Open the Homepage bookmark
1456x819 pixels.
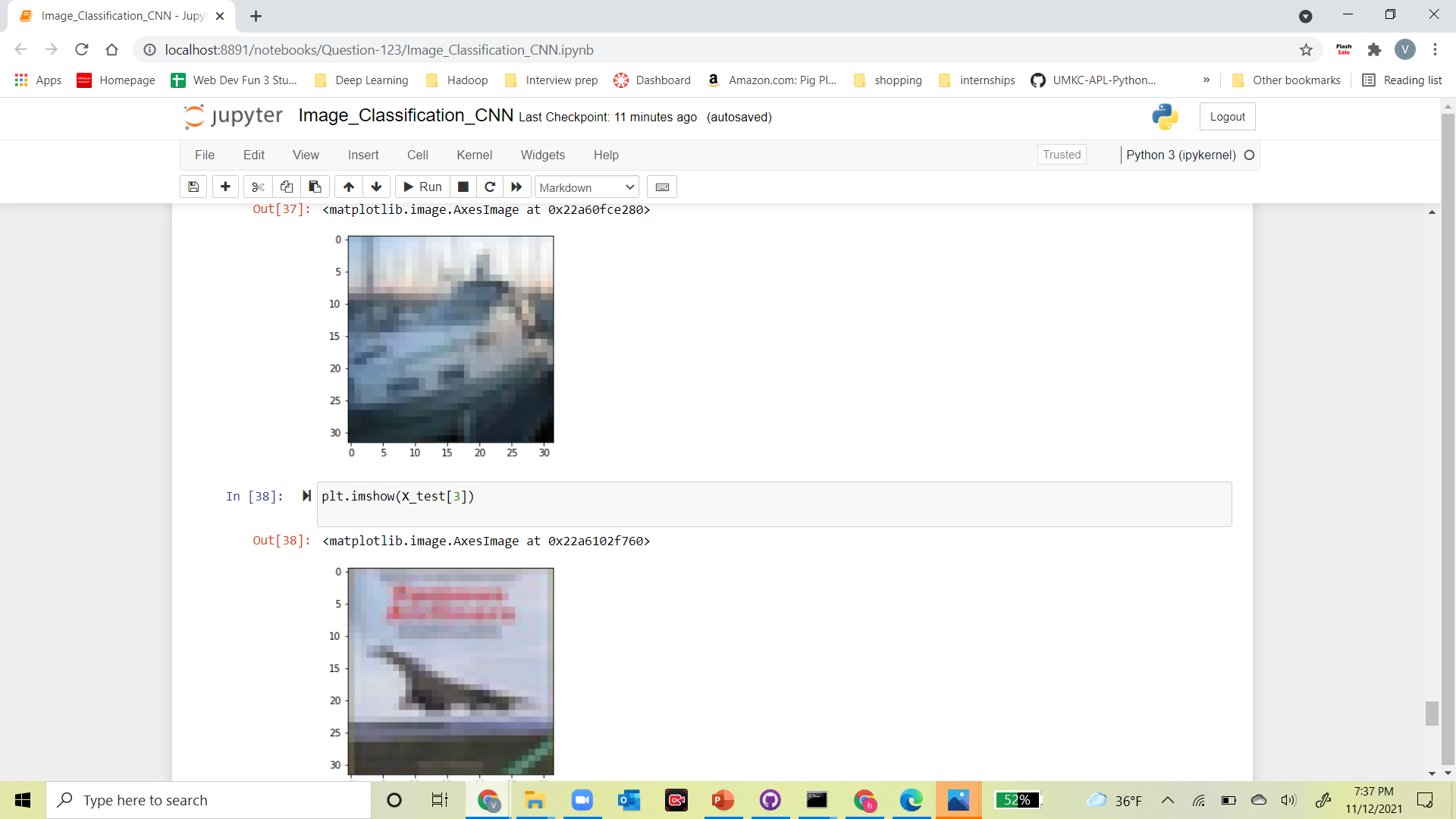pos(116,80)
